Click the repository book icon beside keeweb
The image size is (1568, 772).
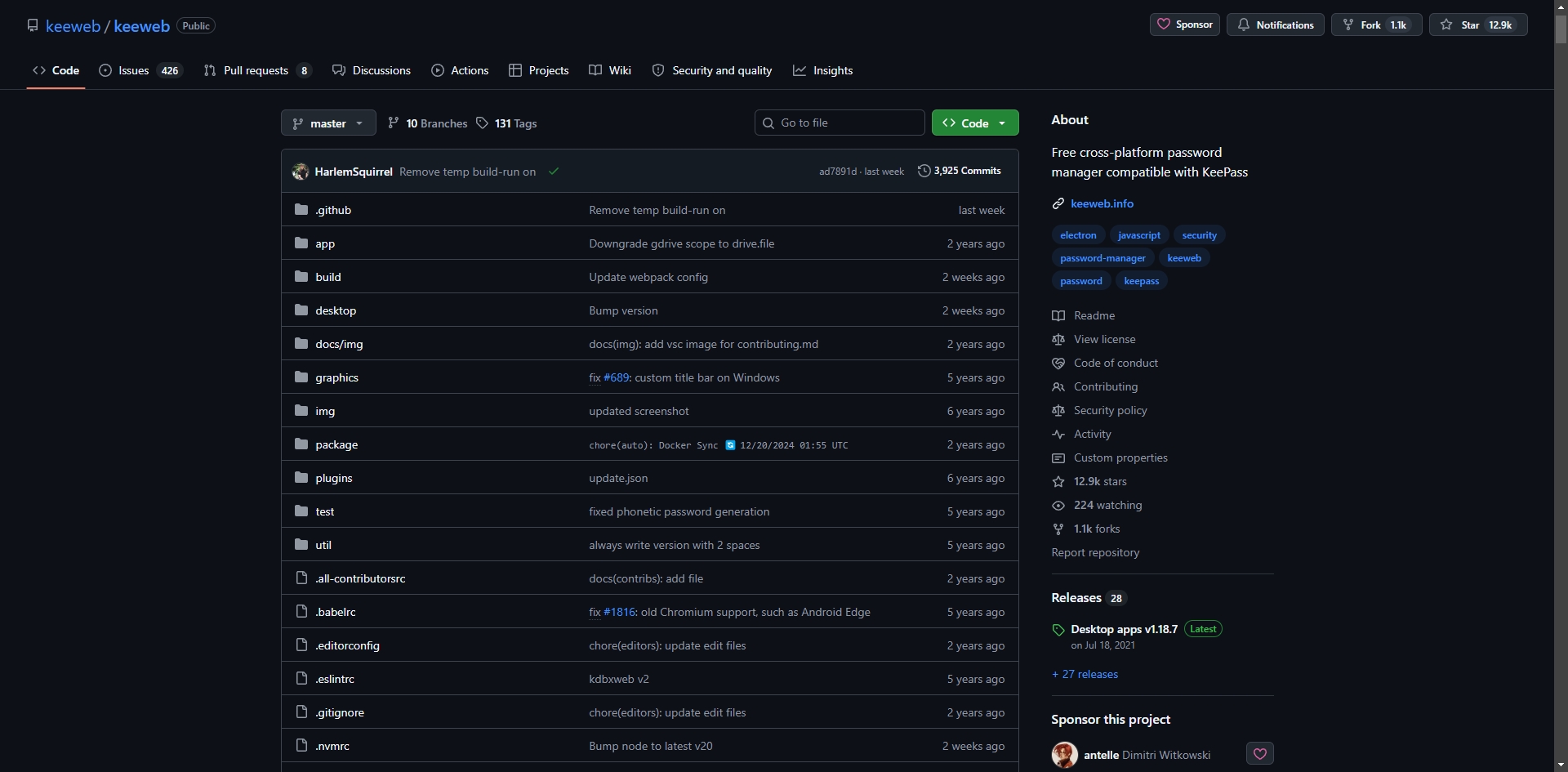[x=33, y=25]
